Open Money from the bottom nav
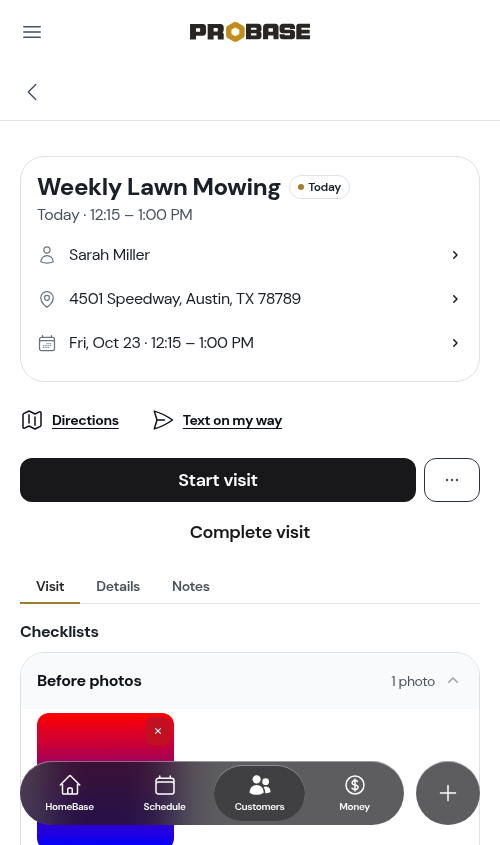Viewport: 500px width, 845px height. pyautogui.click(x=355, y=793)
